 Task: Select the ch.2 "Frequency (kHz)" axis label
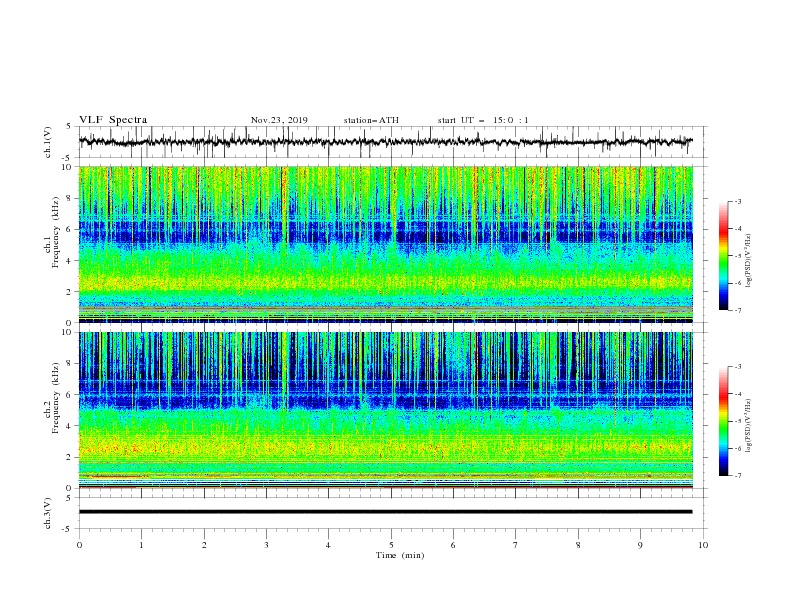(x=56, y=398)
